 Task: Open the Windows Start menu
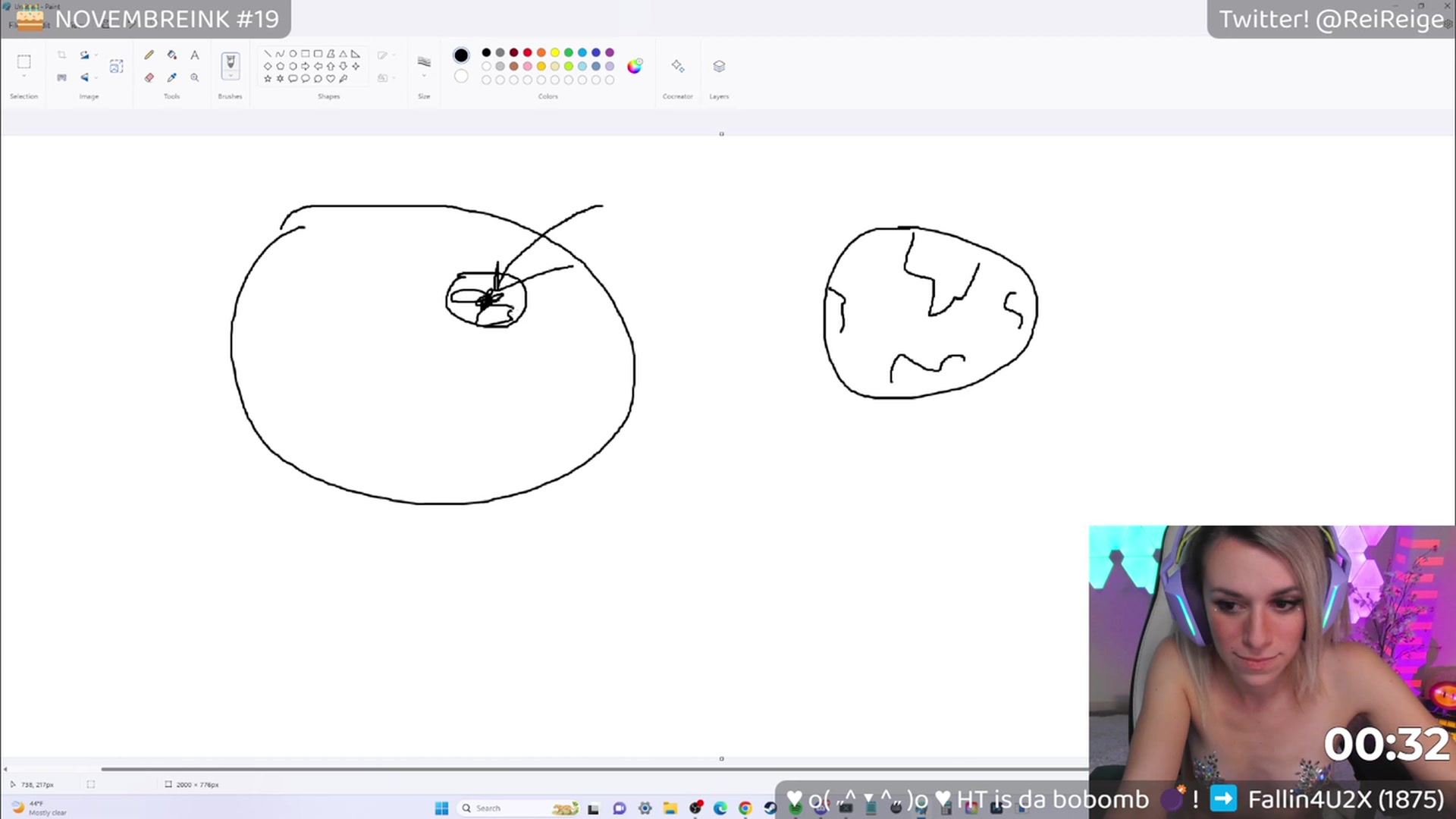point(441,808)
